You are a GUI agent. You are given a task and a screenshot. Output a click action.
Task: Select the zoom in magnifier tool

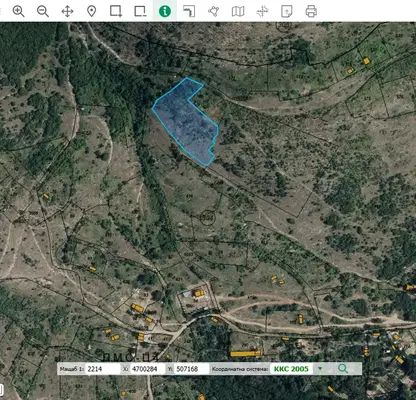[18, 11]
